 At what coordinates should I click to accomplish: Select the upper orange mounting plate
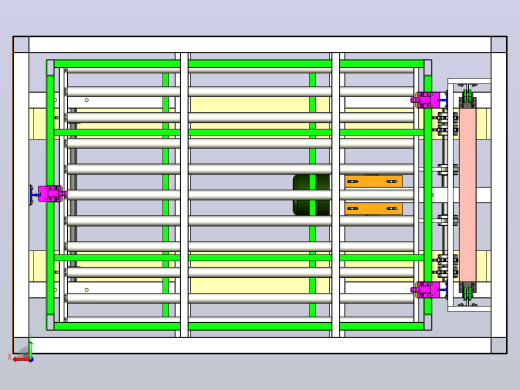[x=373, y=181]
